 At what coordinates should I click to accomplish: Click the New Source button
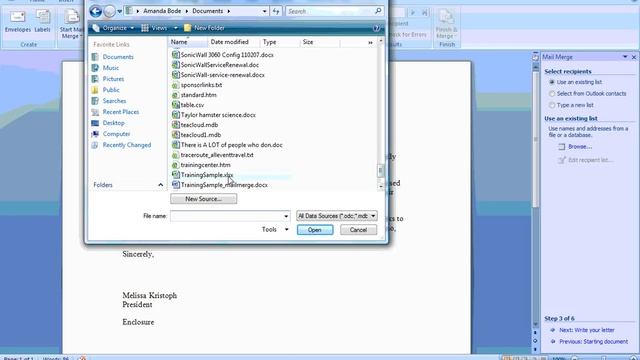(203, 199)
